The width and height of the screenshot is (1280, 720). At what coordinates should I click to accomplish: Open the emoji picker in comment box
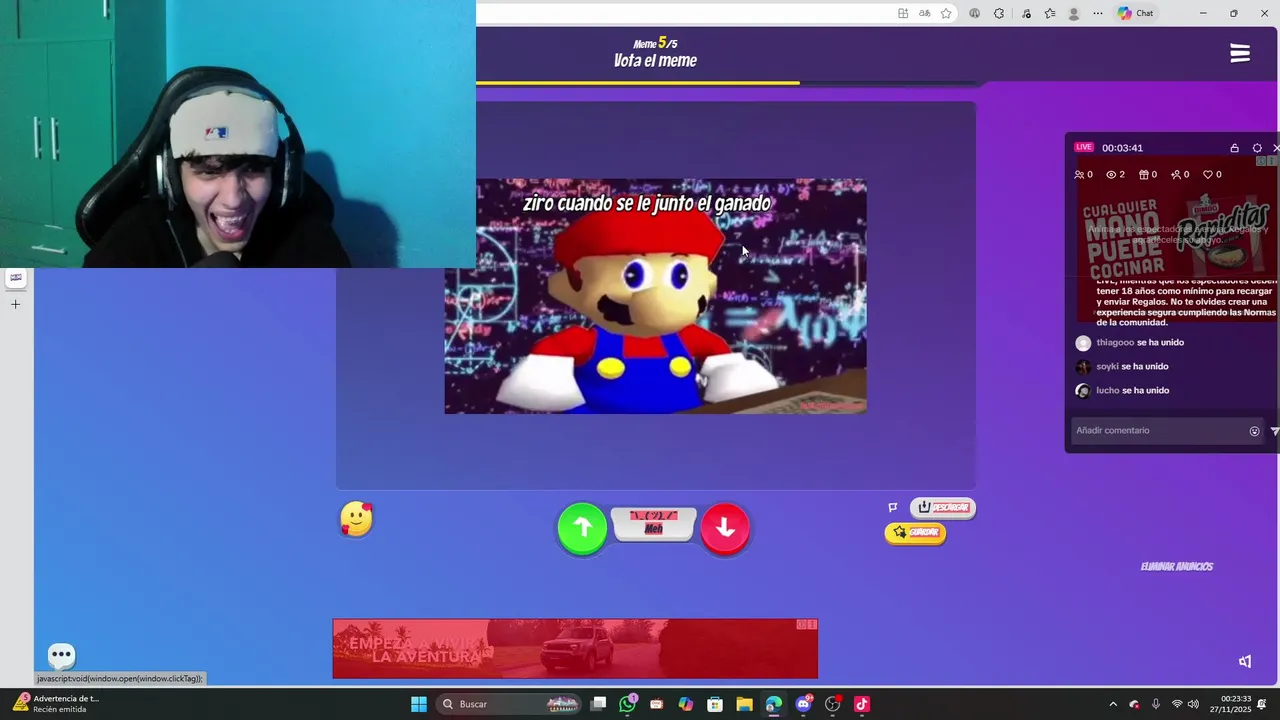pyautogui.click(x=1254, y=431)
